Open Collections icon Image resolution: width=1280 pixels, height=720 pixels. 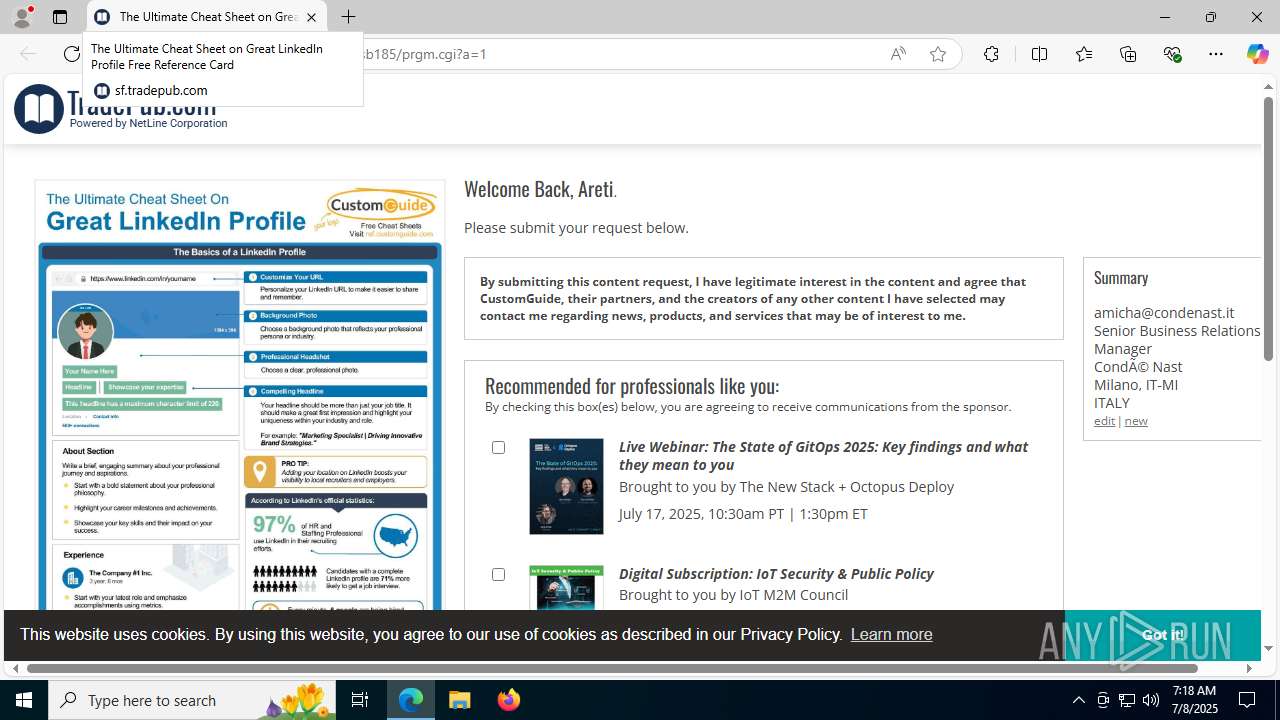click(x=1128, y=54)
